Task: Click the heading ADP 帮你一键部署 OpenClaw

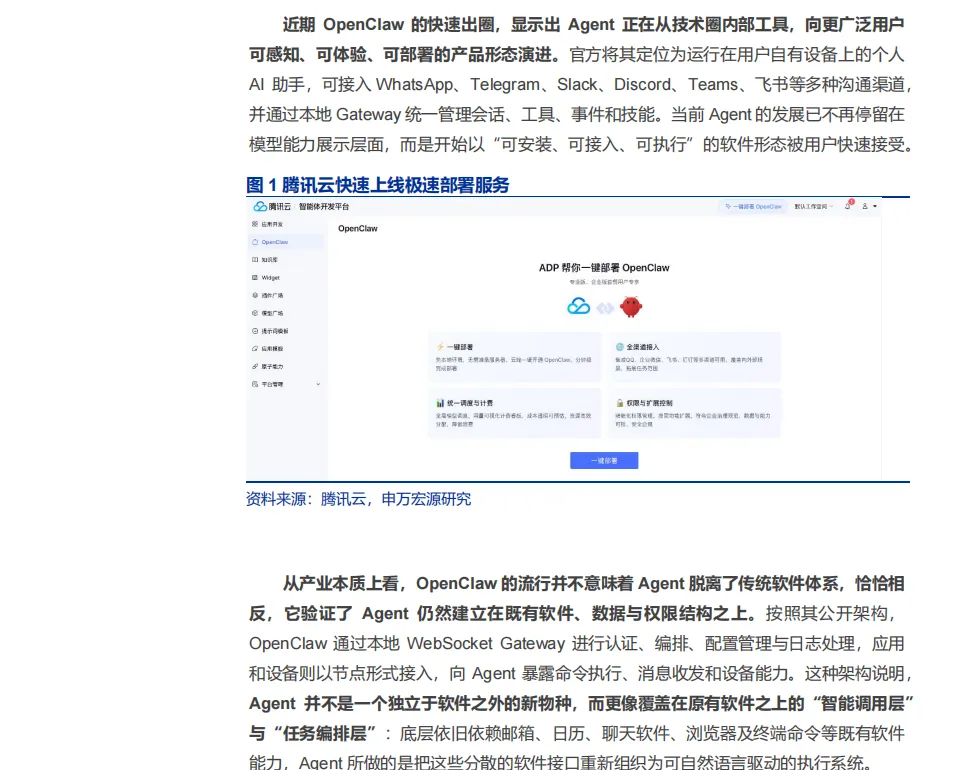Action: [604, 268]
